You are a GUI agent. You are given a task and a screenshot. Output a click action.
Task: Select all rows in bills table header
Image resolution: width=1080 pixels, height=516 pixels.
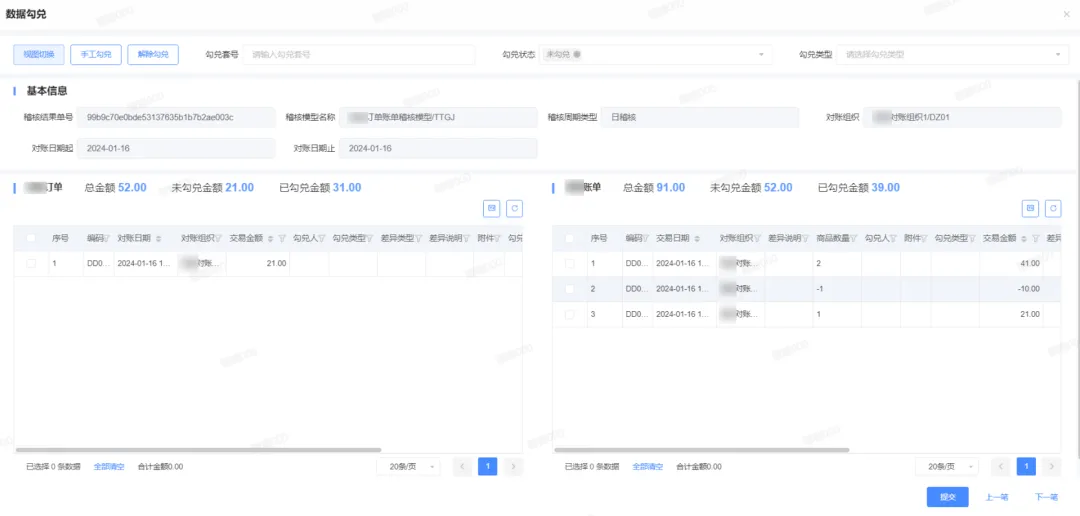[570, 238]
